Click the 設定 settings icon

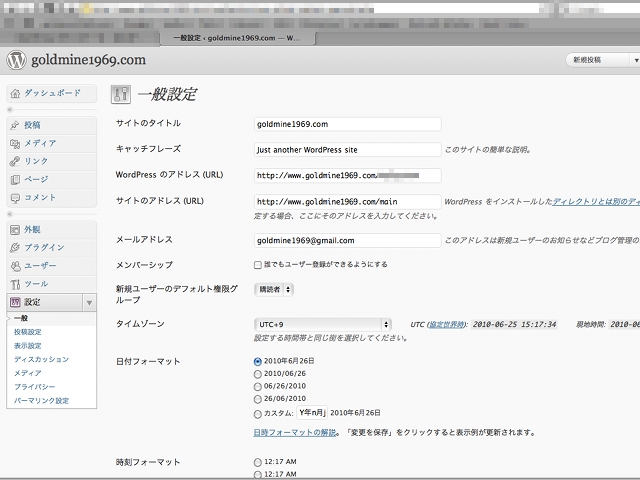[x=15, y=302]
